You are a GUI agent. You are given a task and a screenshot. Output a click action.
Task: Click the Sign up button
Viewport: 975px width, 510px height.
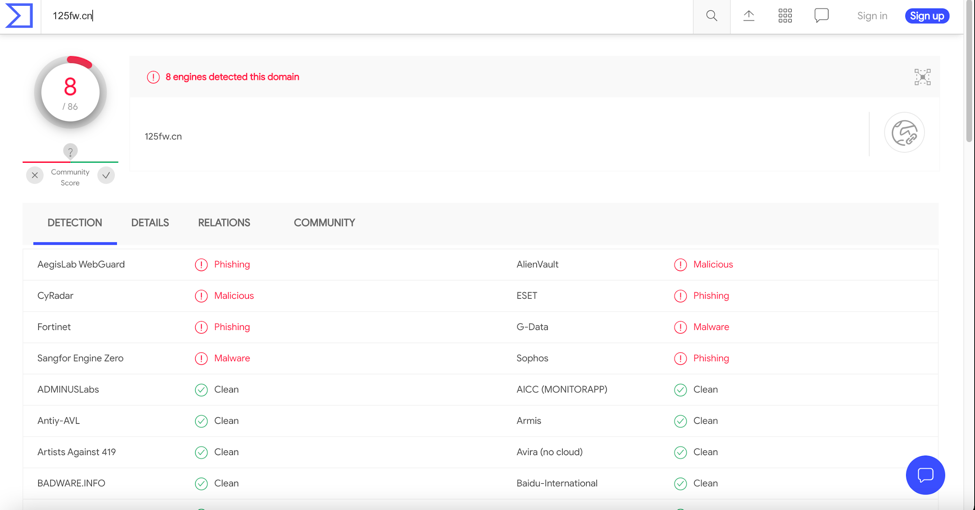click(927, 16)
